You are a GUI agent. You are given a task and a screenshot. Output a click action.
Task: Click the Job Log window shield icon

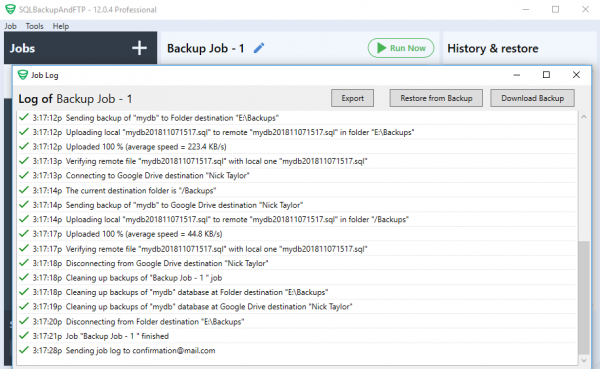point(23,75)
